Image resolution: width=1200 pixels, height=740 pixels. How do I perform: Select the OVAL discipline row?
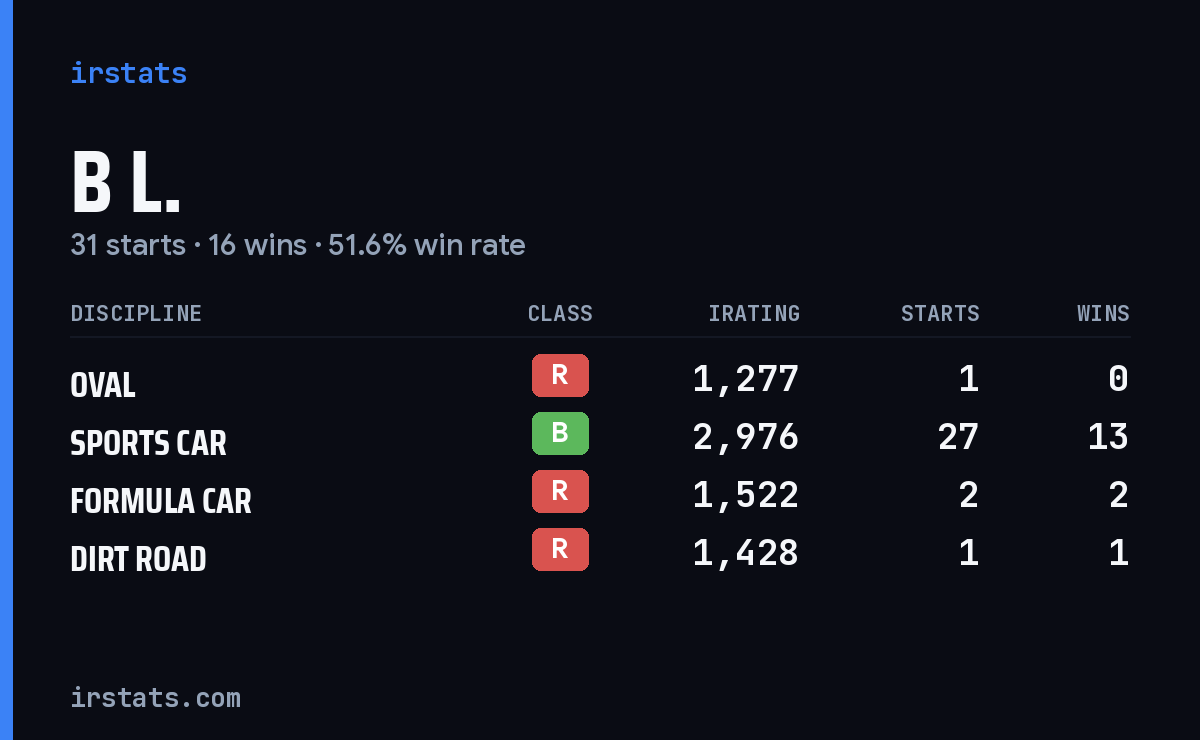tap(600, 378)
